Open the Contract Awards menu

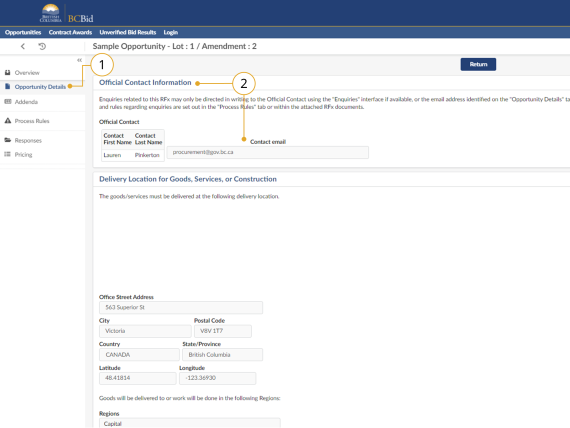[x=70, y=32]
